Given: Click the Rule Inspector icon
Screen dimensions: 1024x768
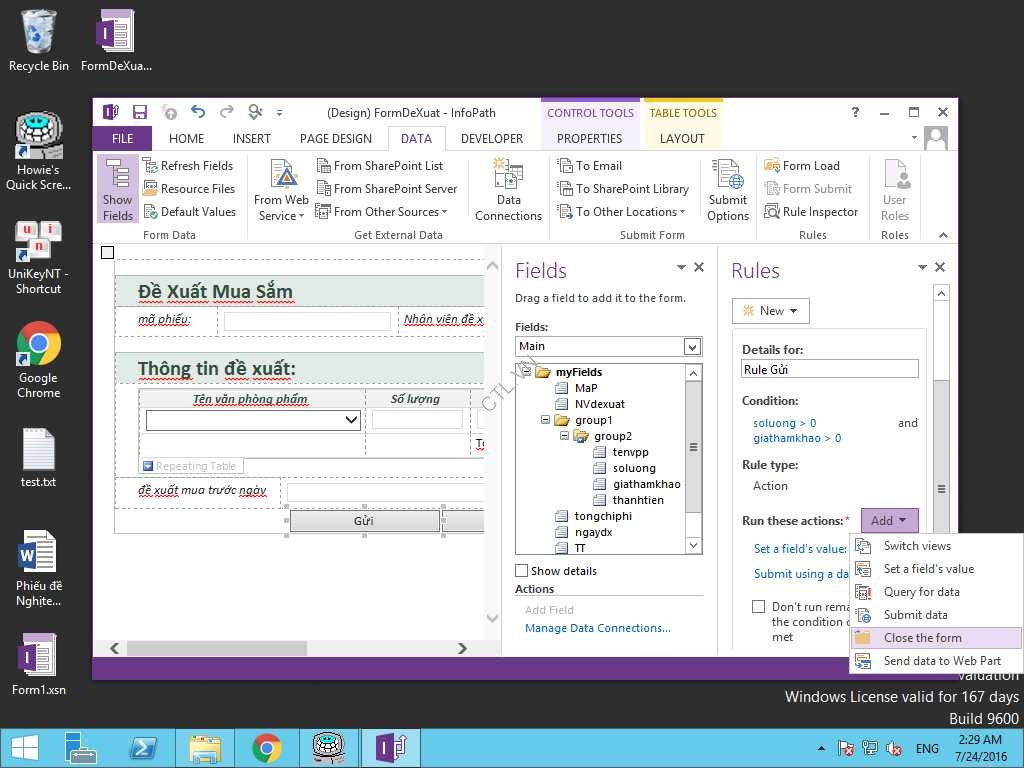Looking at the screenshot, I should coord(772,212).
